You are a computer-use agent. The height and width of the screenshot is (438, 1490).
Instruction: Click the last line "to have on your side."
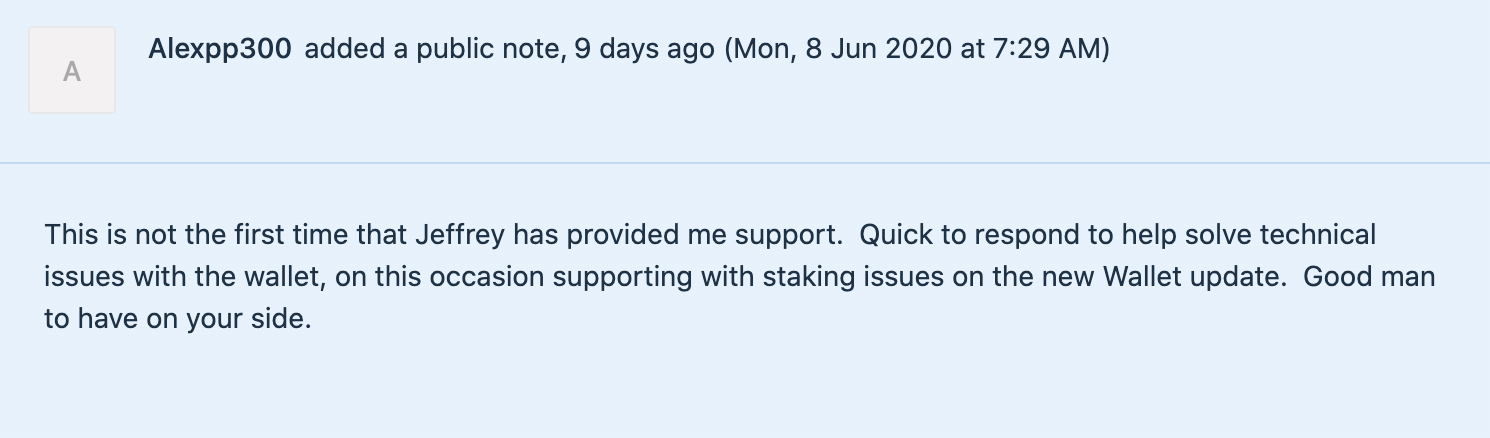click(x=178, y=320)
